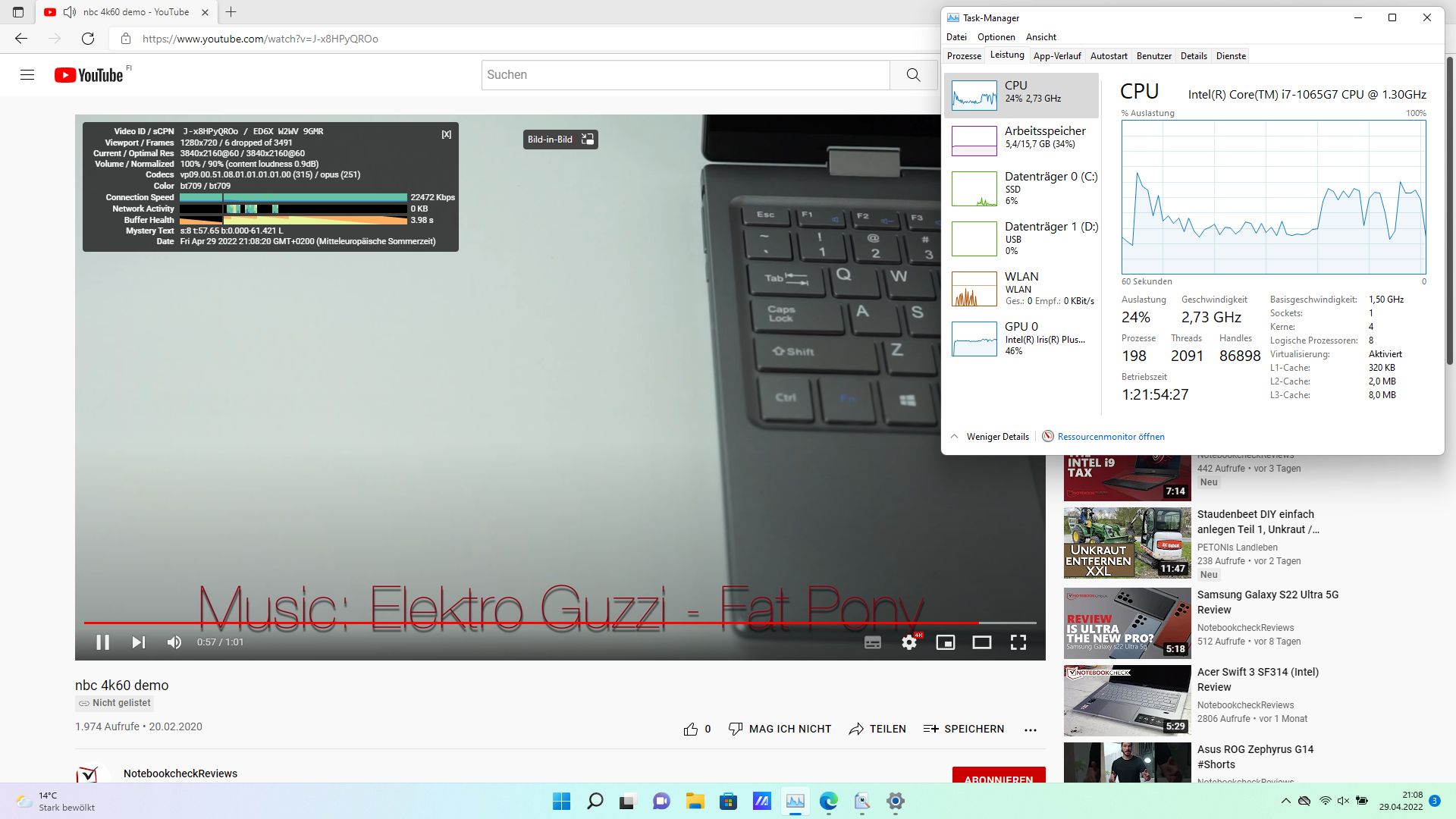Image resolution: width=1456 pixels, height=819 pixels.
Task: Close the stats for nerds overlay
Action: (446, 134)
